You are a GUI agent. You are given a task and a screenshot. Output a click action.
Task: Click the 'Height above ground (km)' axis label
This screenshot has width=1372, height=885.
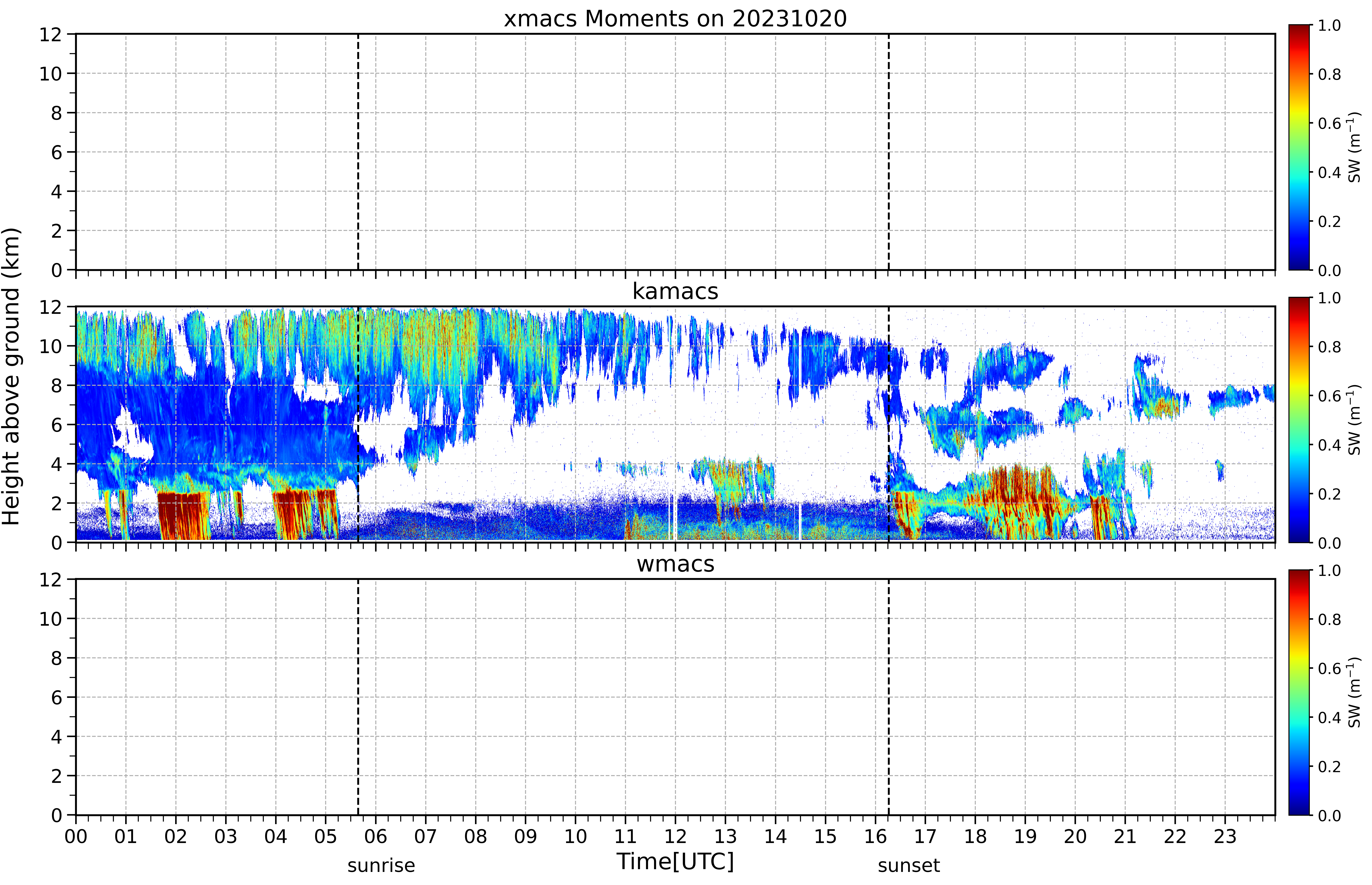tap(11, 376)
